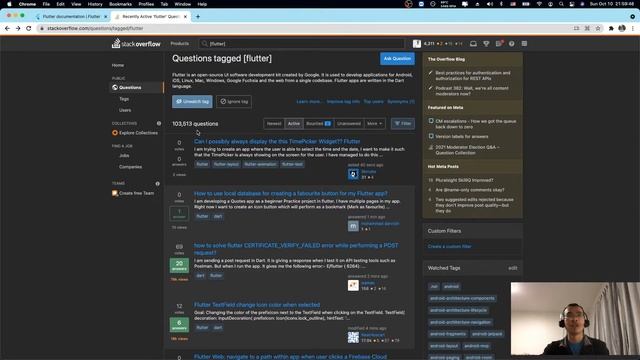Open the Improve tag info link
The height and width of the screenshot is (360, 640).
343,101
